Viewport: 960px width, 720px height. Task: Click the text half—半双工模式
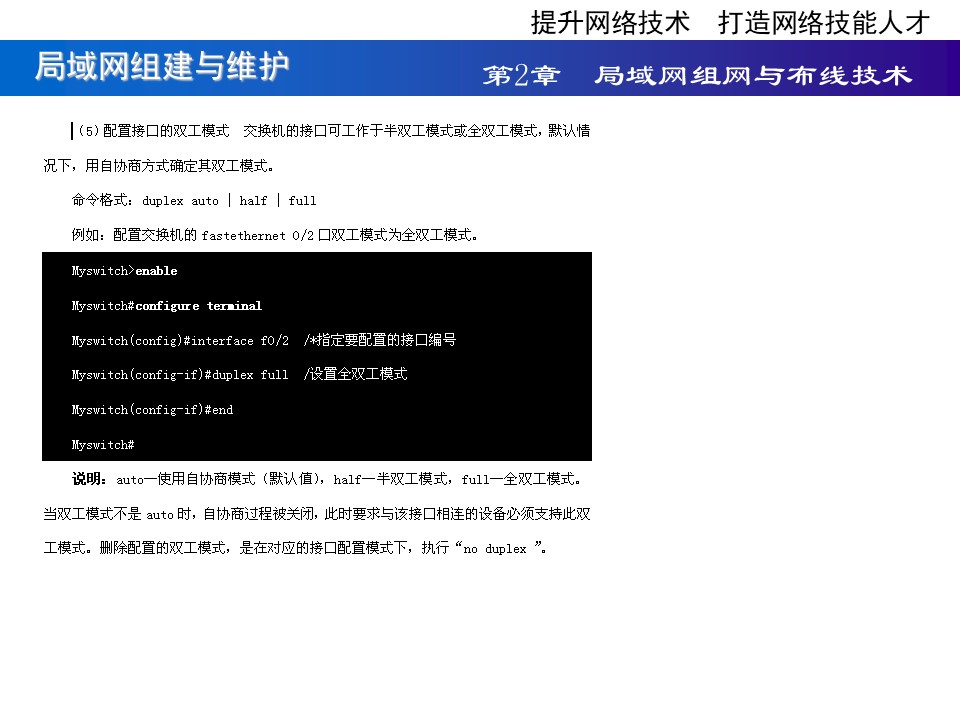(391, 479)
